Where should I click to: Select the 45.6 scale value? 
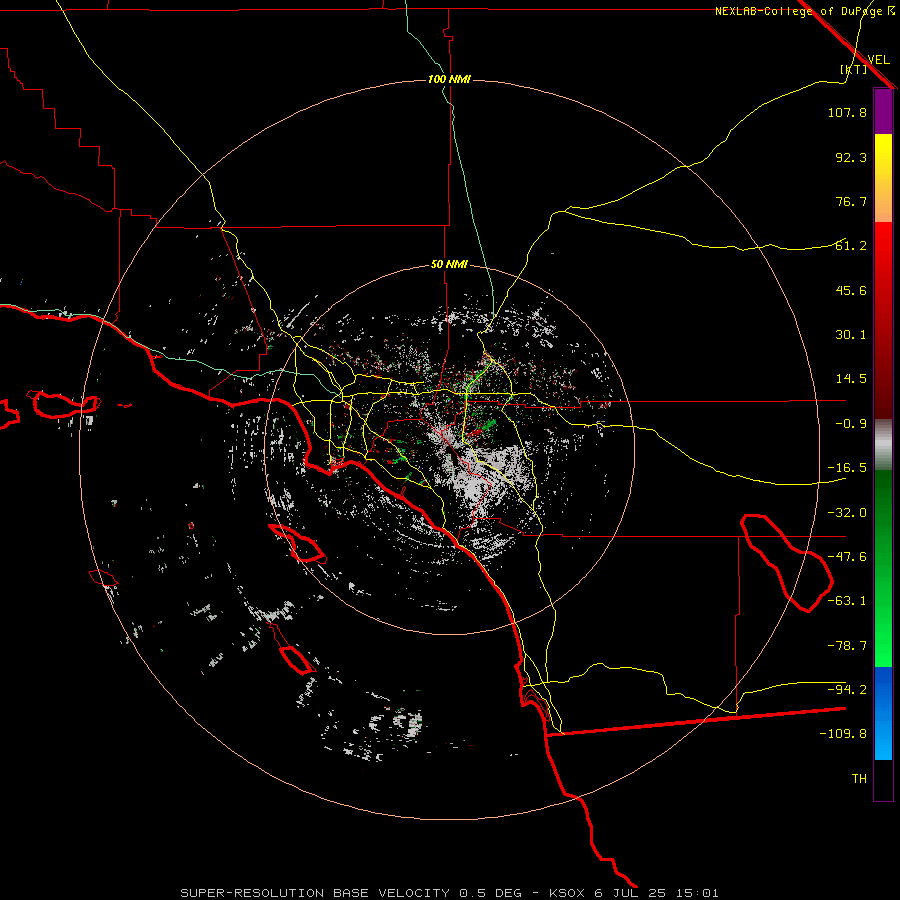(x=851, y=290)
